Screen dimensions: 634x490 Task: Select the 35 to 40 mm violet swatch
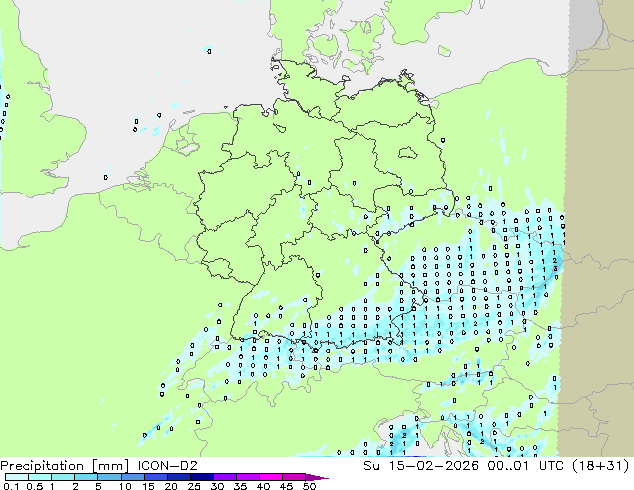248,477
